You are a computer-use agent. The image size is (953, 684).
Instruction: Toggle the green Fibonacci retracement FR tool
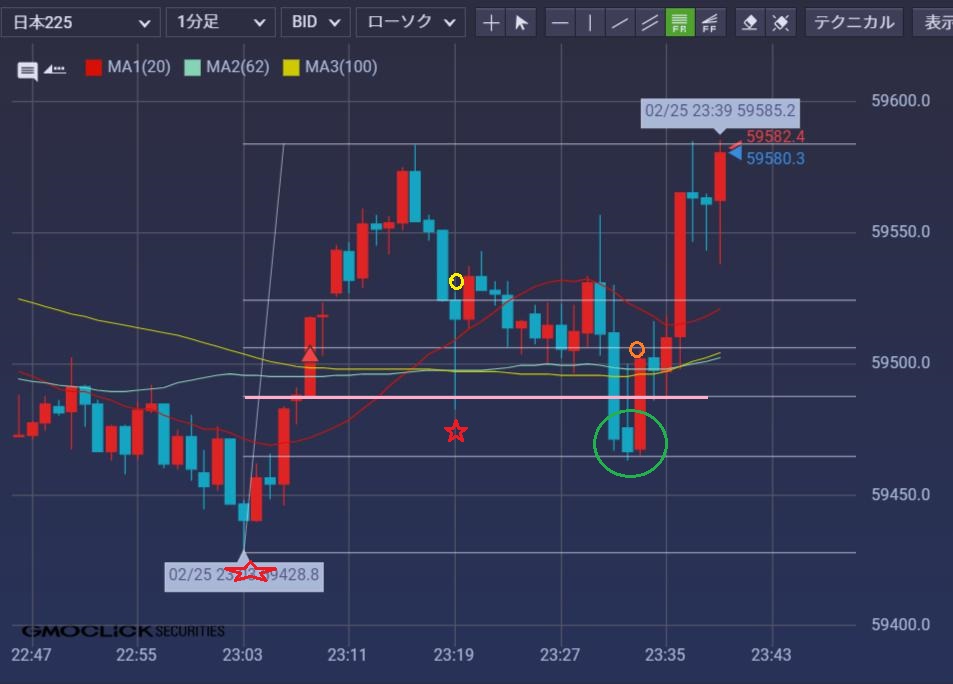tap(680, 22)
